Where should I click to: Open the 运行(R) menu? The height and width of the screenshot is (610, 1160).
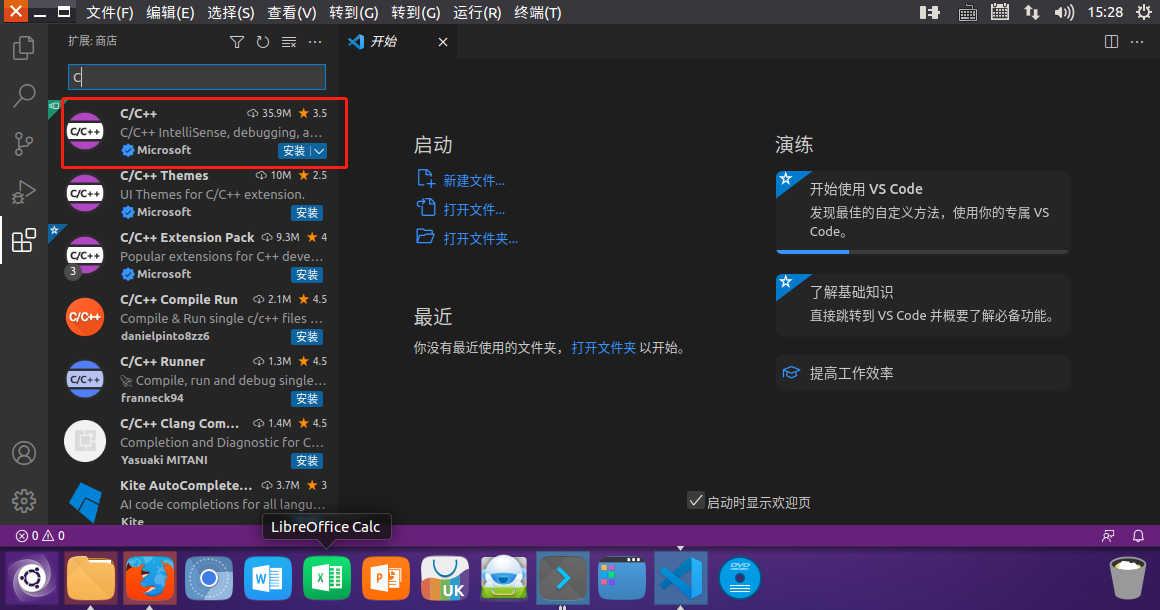[x=477, y=13]
